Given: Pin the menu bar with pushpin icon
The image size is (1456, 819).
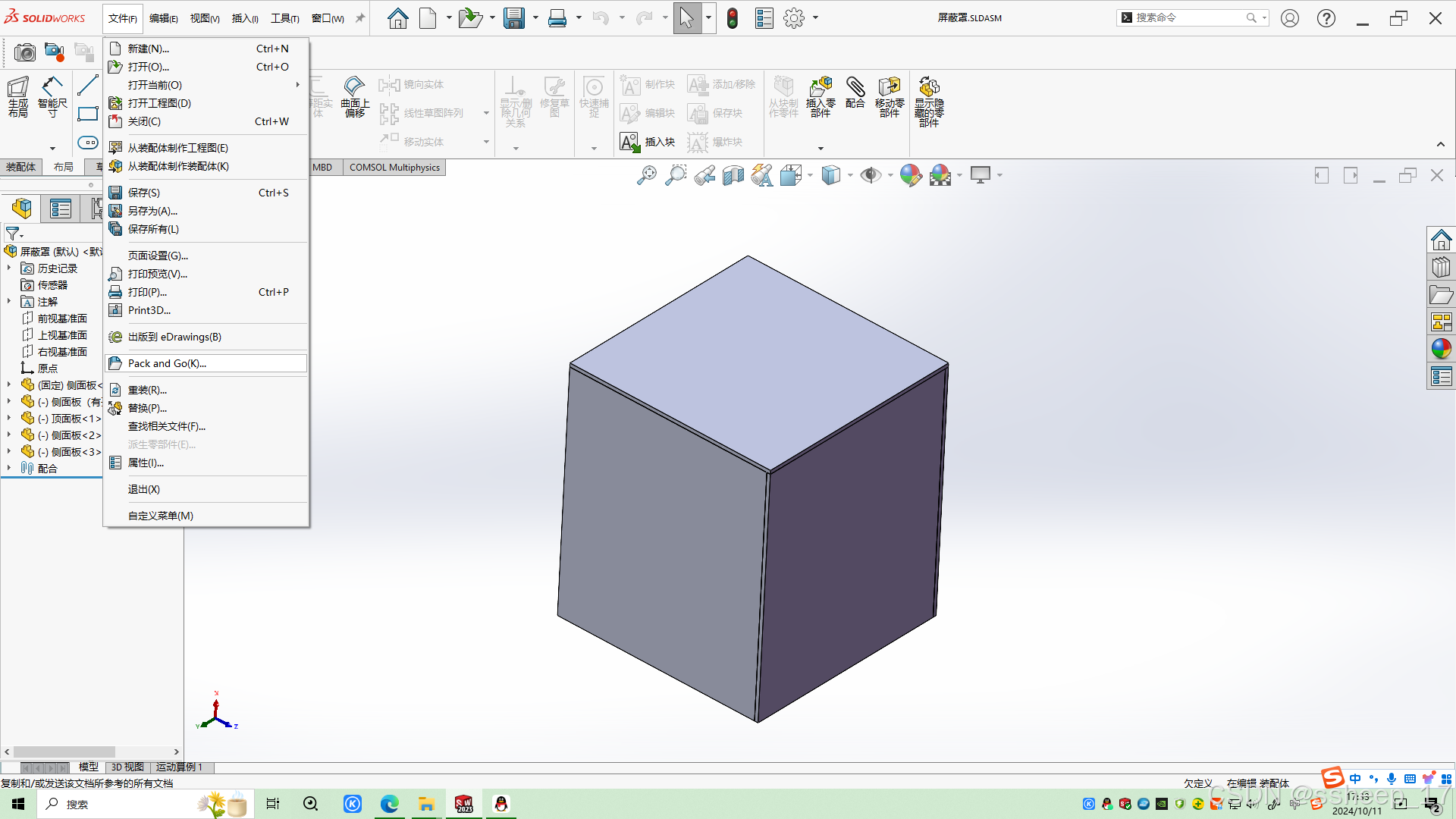Looking at the screenshot, I should (x=360, y=18).
